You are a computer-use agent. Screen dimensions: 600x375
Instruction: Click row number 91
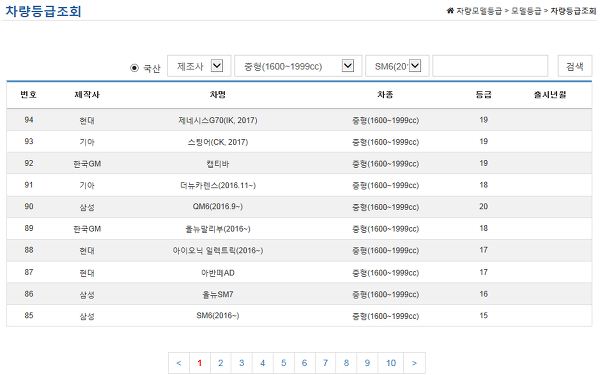(x=29, y=185)
